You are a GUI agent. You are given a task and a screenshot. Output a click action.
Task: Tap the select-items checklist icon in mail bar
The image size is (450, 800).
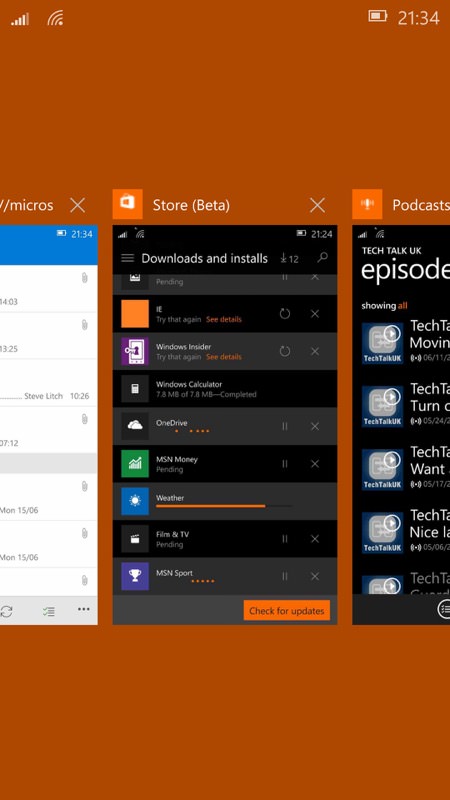point(48,611)
